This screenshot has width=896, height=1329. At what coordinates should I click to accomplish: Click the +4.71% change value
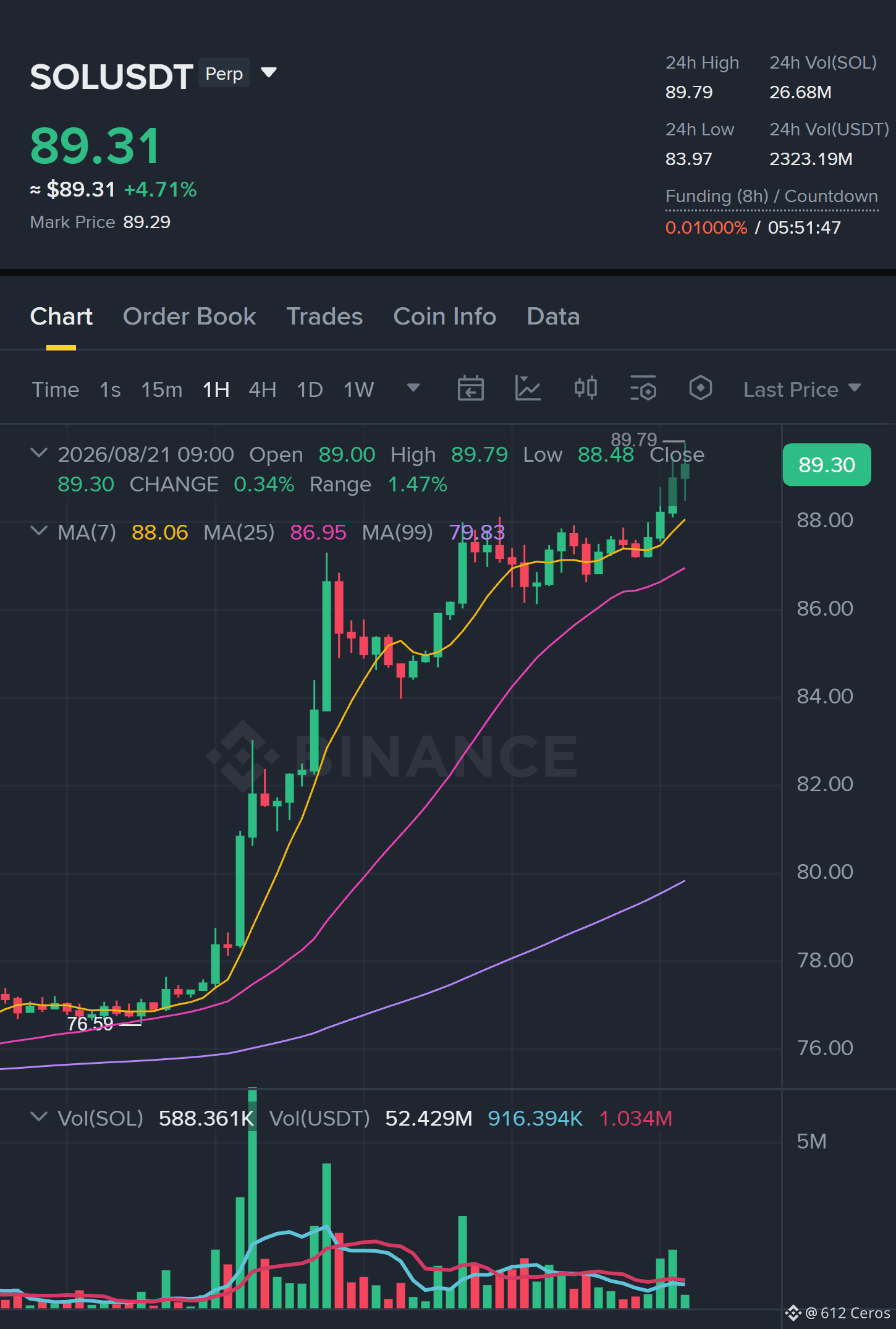click(x=160, y=189)
